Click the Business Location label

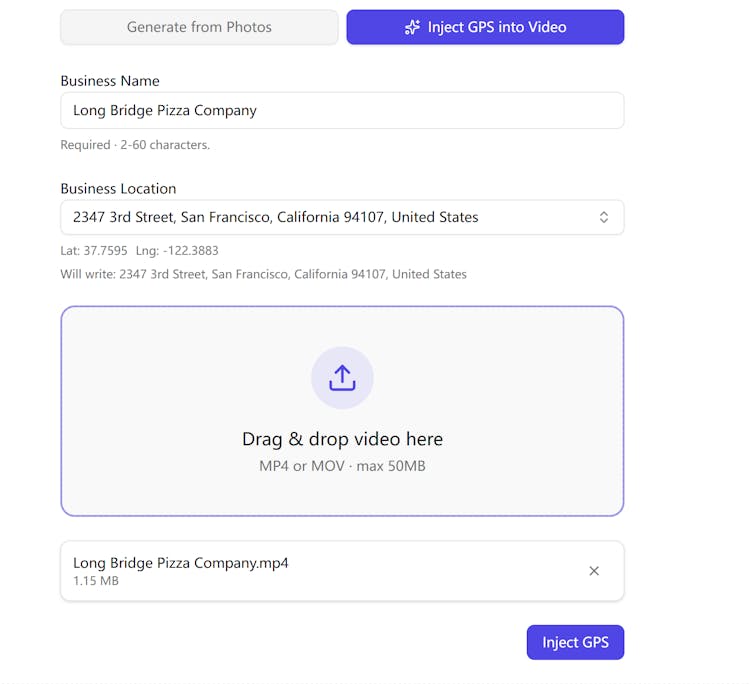[118, 189]
